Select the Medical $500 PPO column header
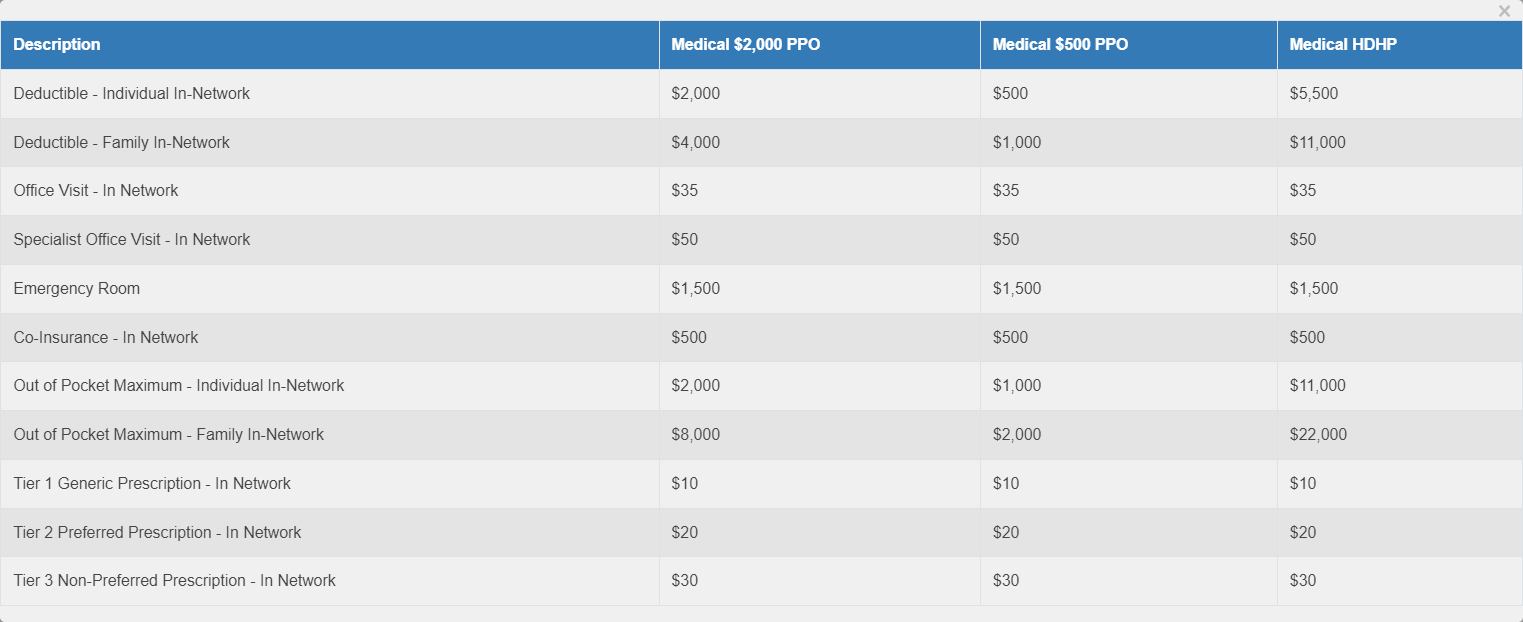 tap(1060, 45)
